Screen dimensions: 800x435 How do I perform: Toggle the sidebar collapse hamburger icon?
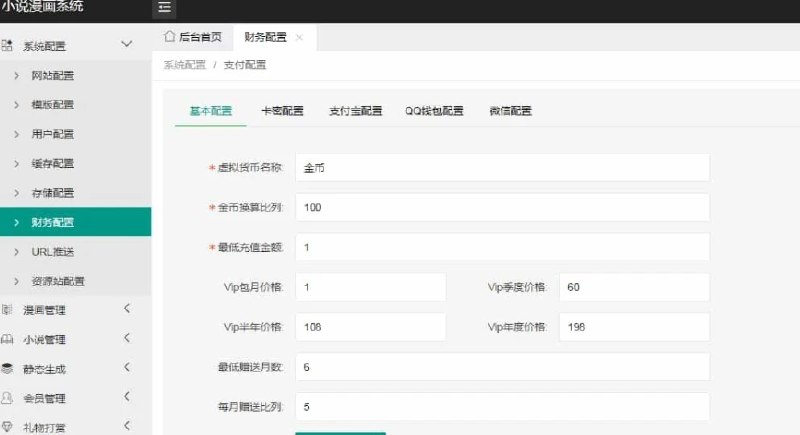[x=164, y=7]
